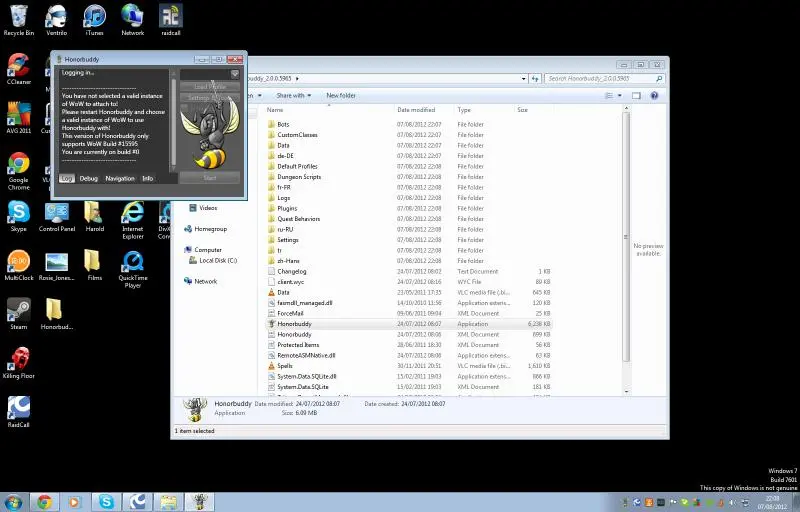Select Videos in Explorer navigation pane
Image resolution: width=800 pixels, height=512 pixels.
(x=204, y=208)
